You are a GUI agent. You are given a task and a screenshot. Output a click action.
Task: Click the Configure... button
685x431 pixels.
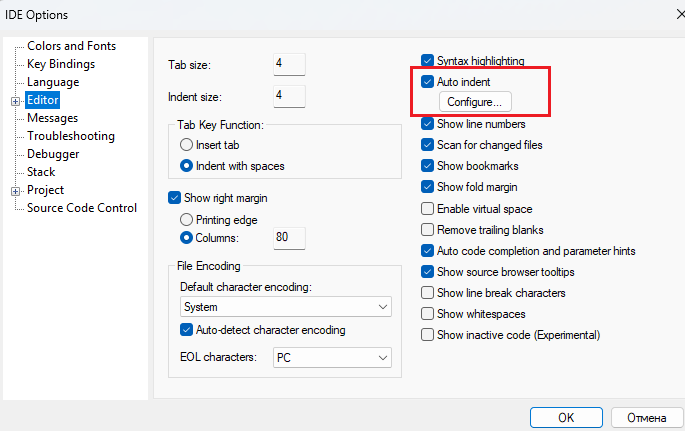coord(475,102)
